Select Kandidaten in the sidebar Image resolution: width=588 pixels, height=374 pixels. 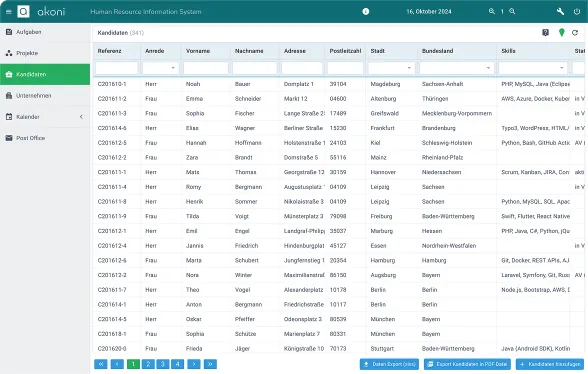(x=45, y=74)
